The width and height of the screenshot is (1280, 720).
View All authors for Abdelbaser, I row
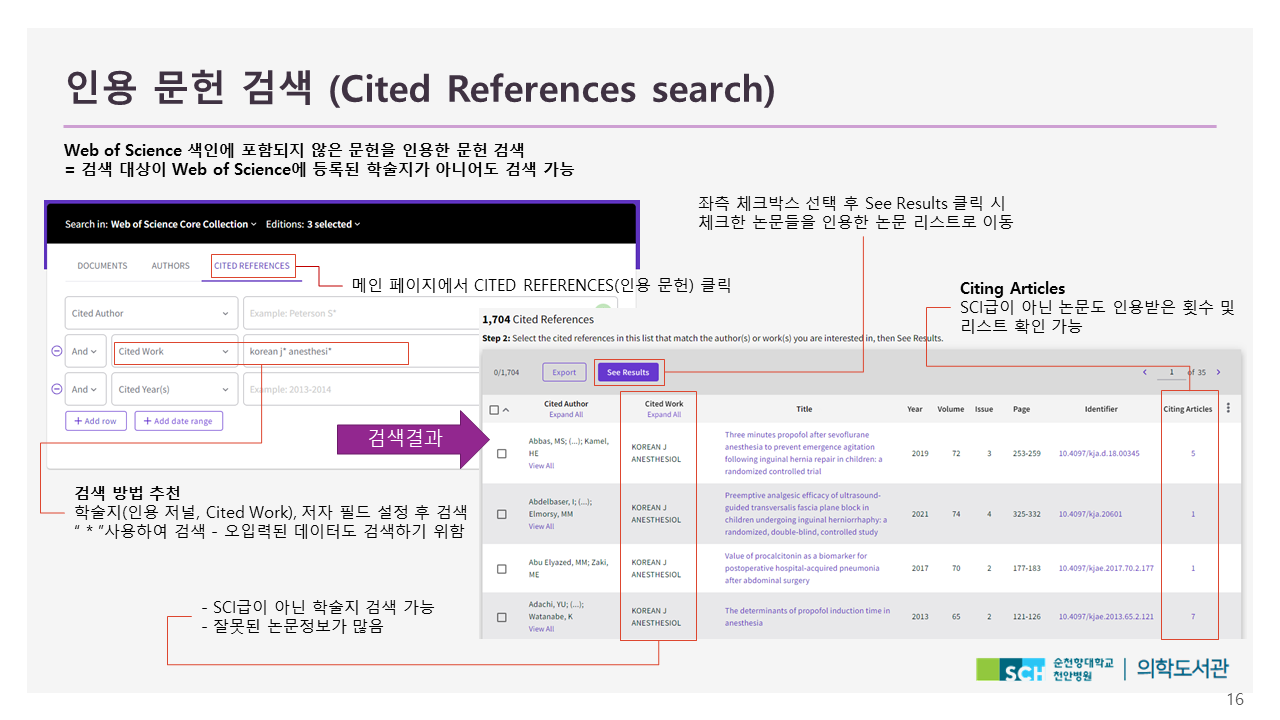click(x=541, y=526)
